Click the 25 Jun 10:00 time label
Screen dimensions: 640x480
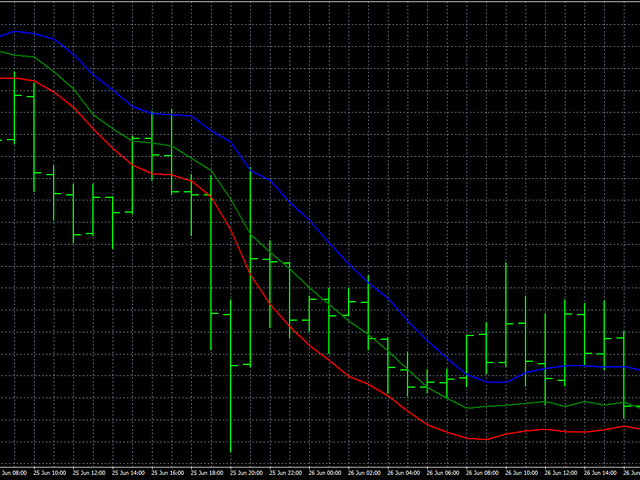[49, 473]
